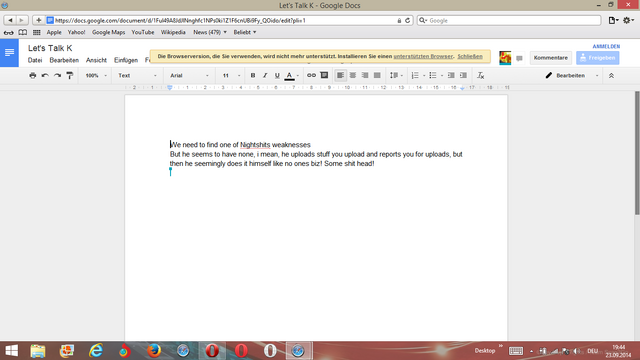Screen dimensions: 640x360
Task: Open the Arial font dropdown
Action: click(189, 76)
